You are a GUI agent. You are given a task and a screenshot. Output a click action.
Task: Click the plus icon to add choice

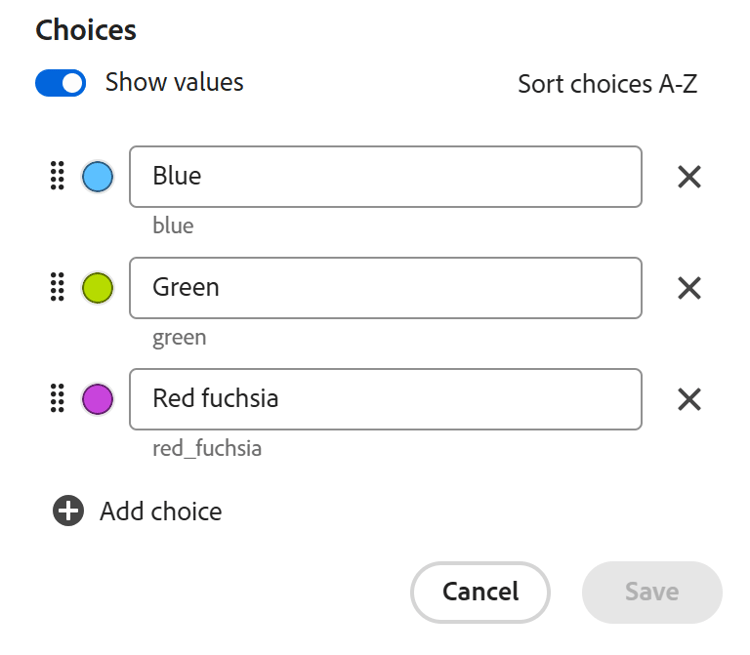click(68, 512)
